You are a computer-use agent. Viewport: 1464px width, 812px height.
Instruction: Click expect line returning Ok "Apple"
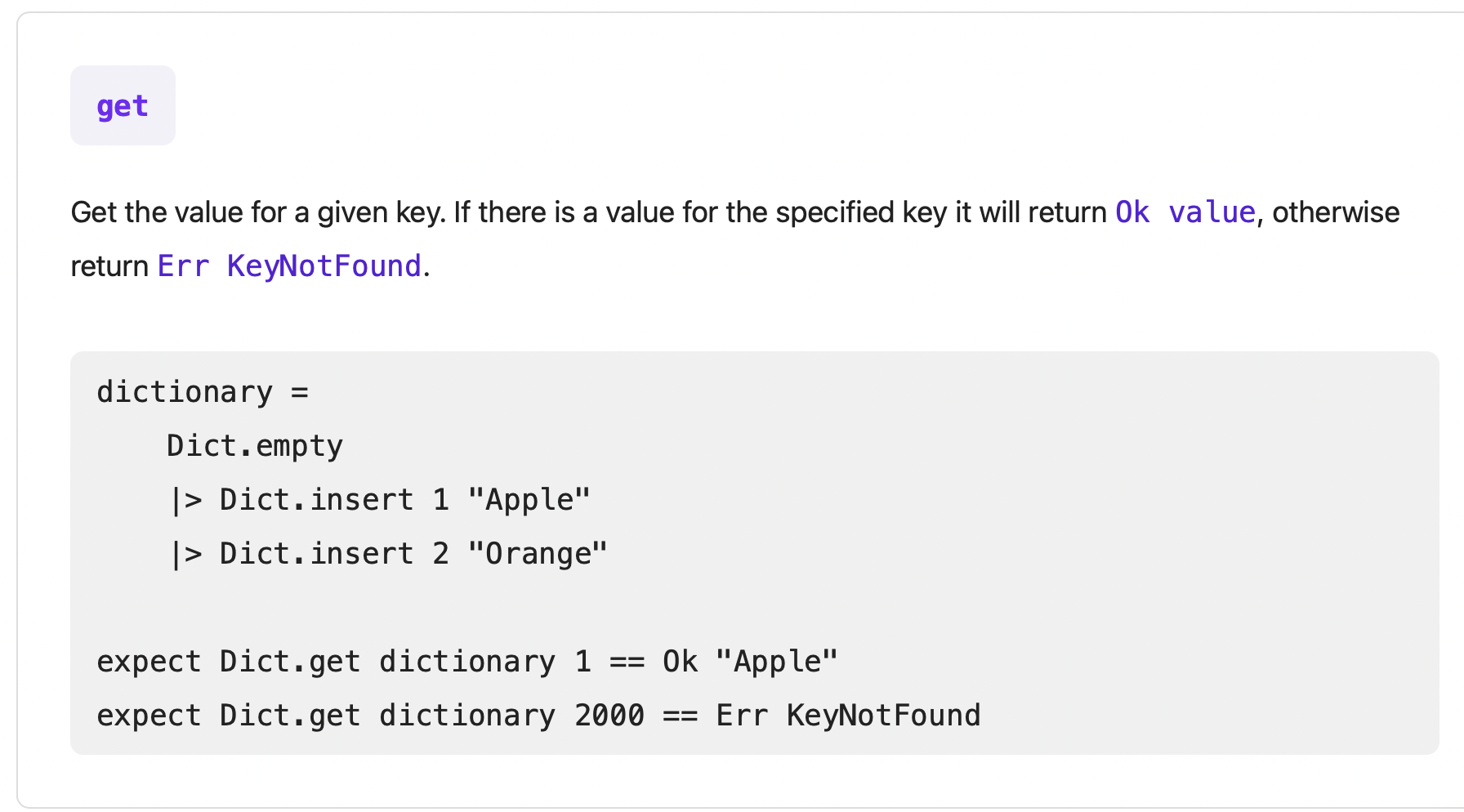coord(467,663)
